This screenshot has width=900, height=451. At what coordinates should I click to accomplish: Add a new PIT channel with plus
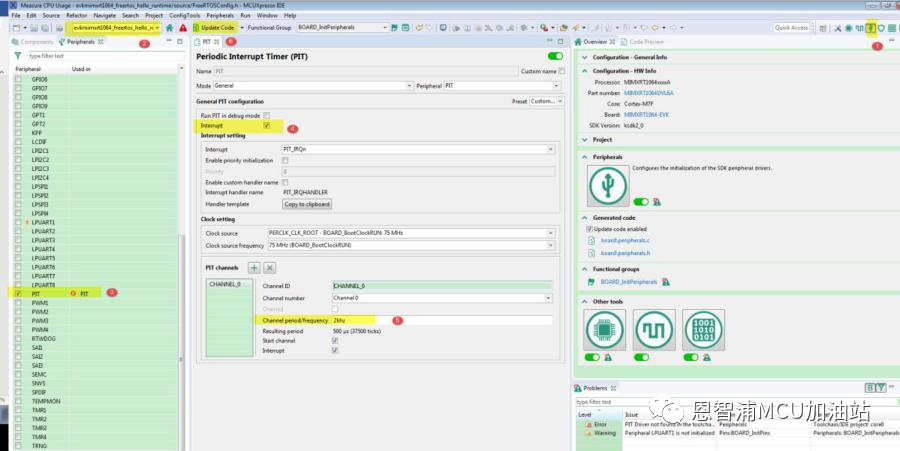(x=254, y=267)
